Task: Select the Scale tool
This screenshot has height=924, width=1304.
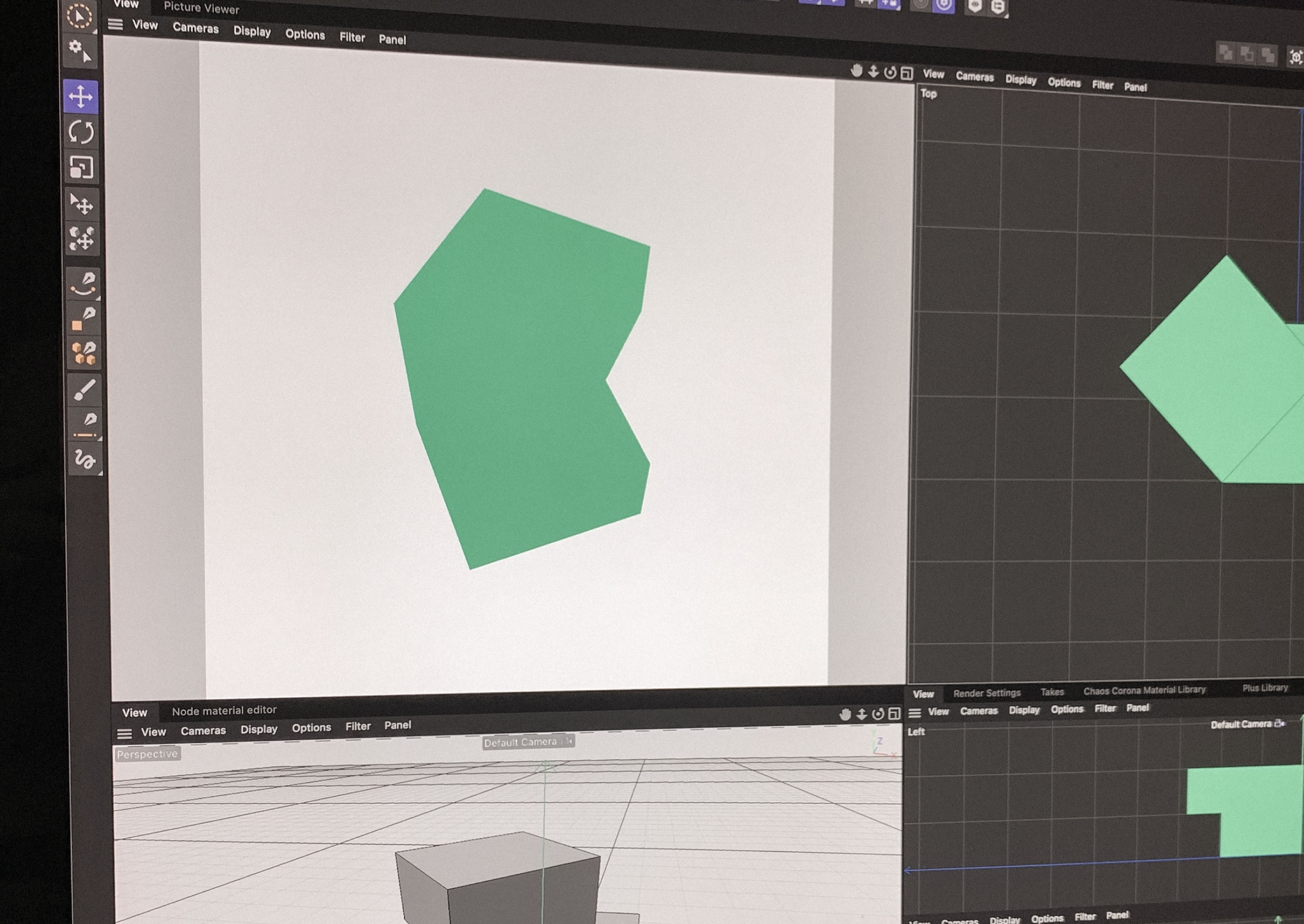Action: coord(81,167)
